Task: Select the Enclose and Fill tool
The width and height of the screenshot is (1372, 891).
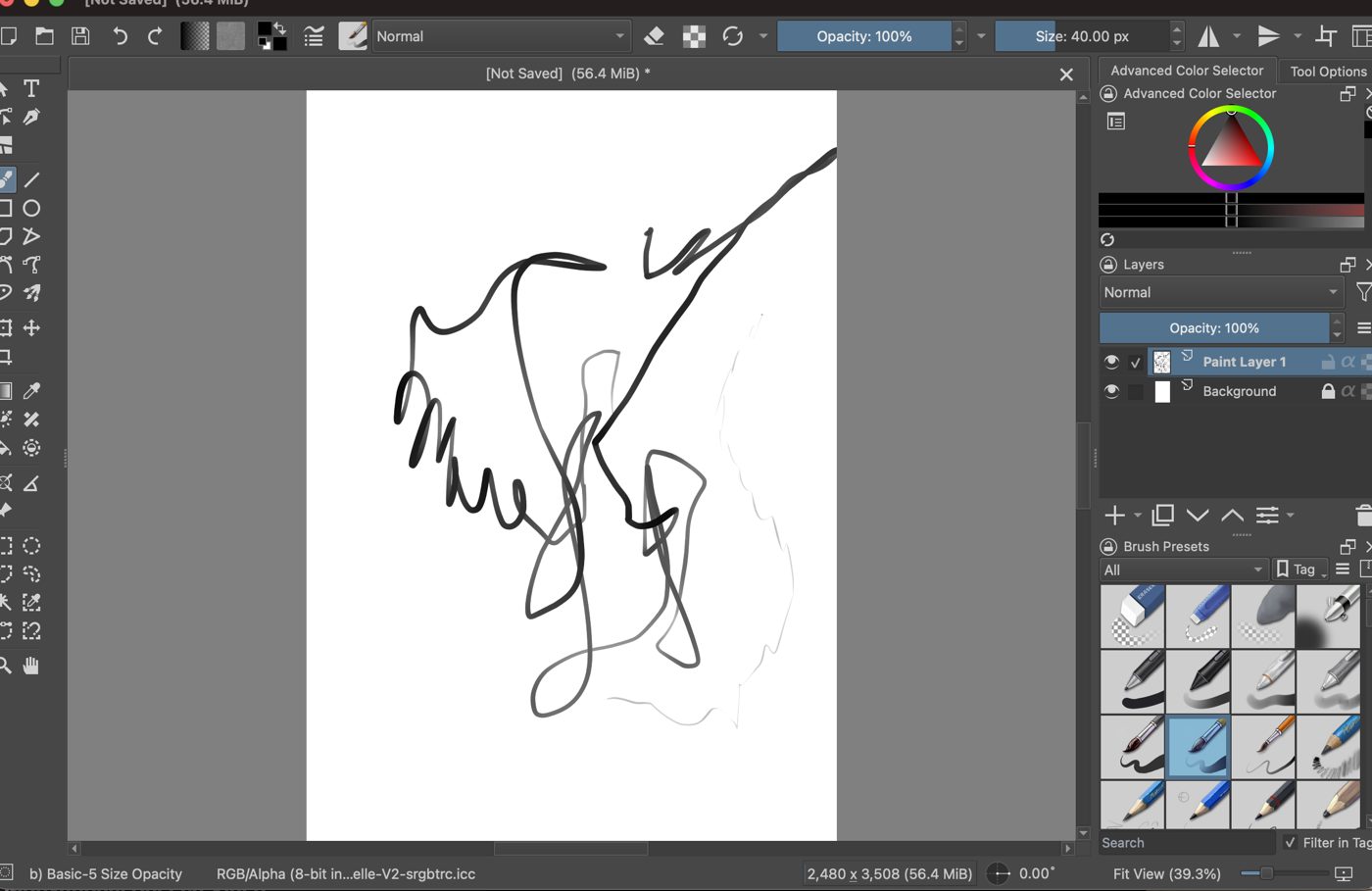Action: [x=31, y=448]
